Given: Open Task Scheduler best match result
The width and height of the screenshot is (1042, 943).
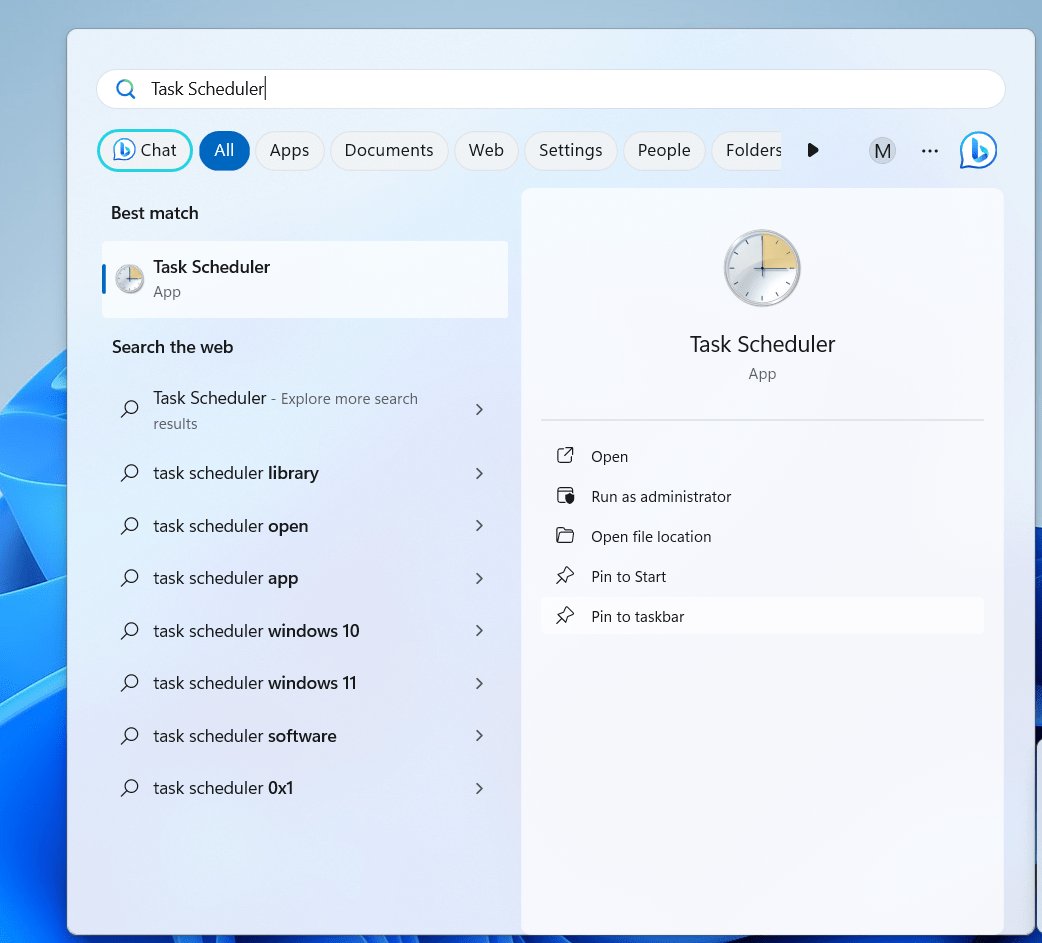Looking at the screenshot, I should pos(305,279).
